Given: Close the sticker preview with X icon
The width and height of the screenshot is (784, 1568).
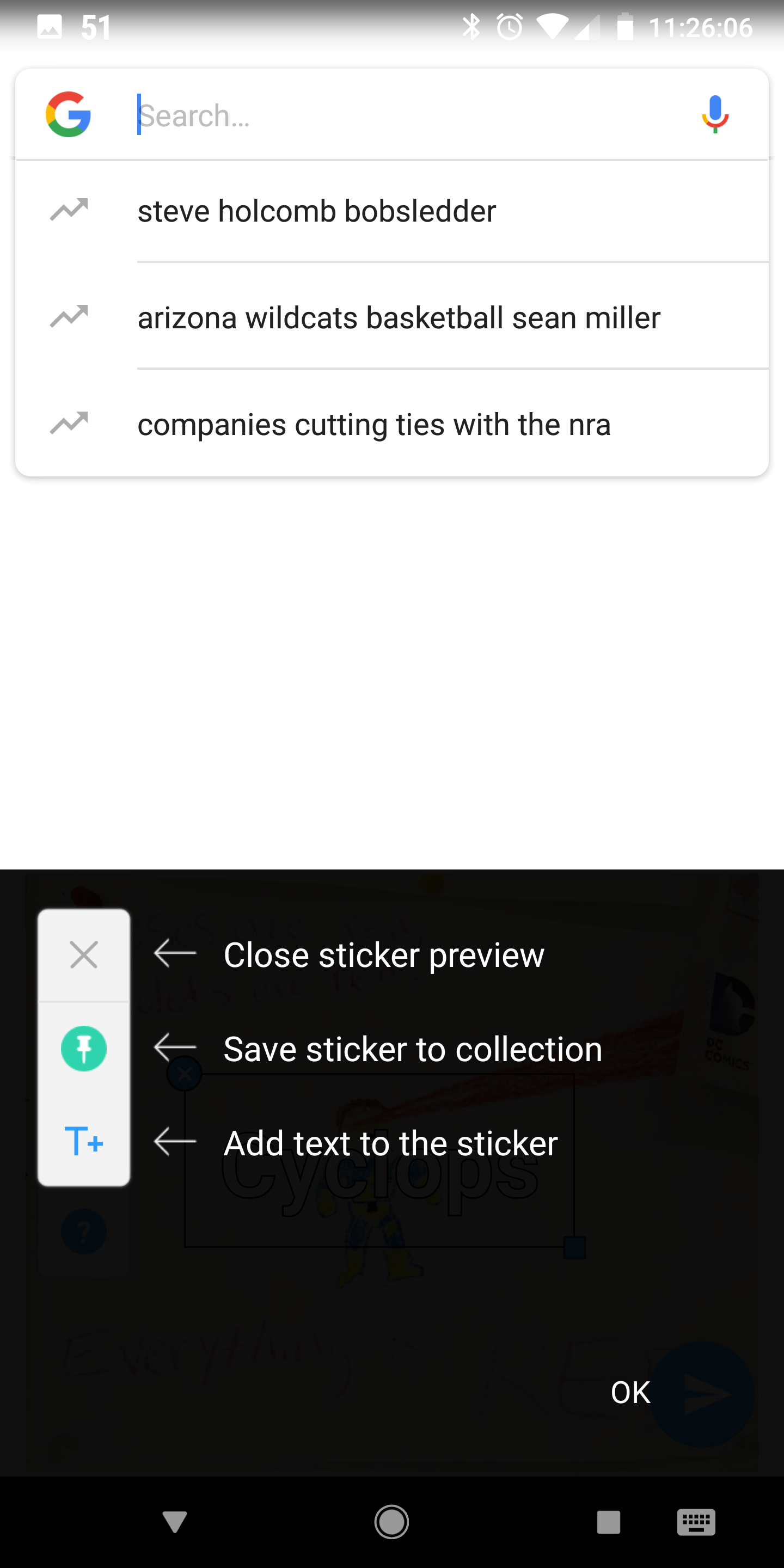Looking at the screenshot, I should [84, 954].
